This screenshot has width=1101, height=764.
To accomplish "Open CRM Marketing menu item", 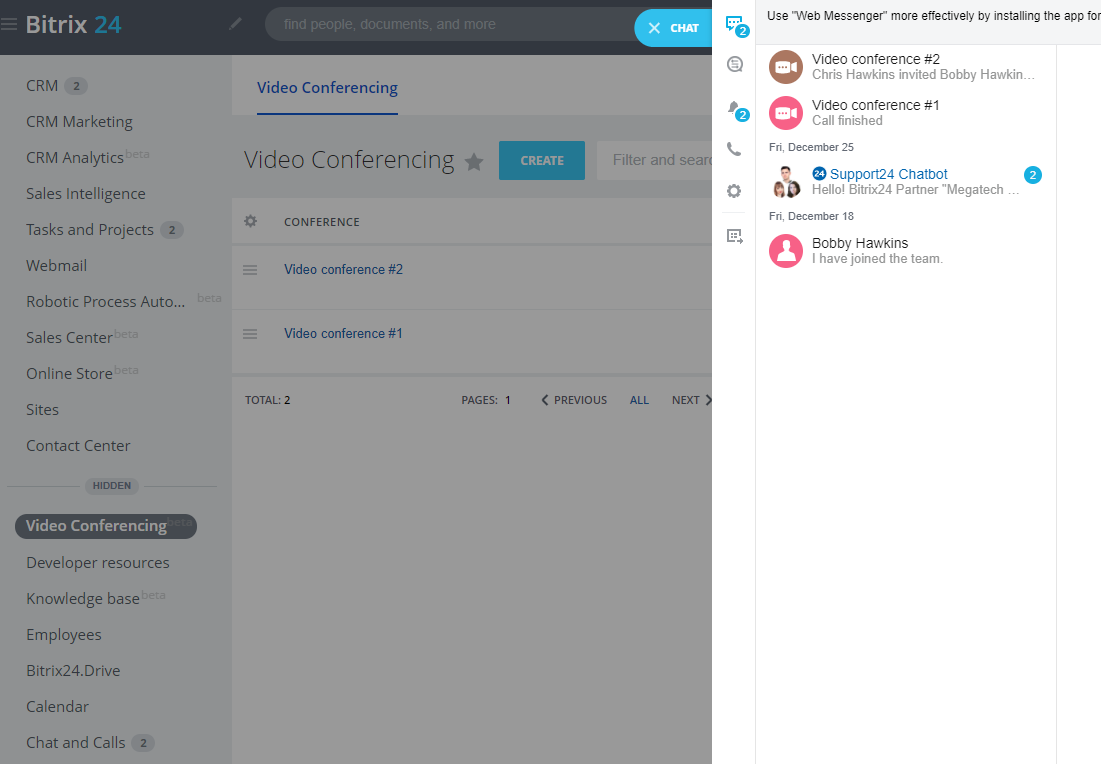I will point(79,122).
